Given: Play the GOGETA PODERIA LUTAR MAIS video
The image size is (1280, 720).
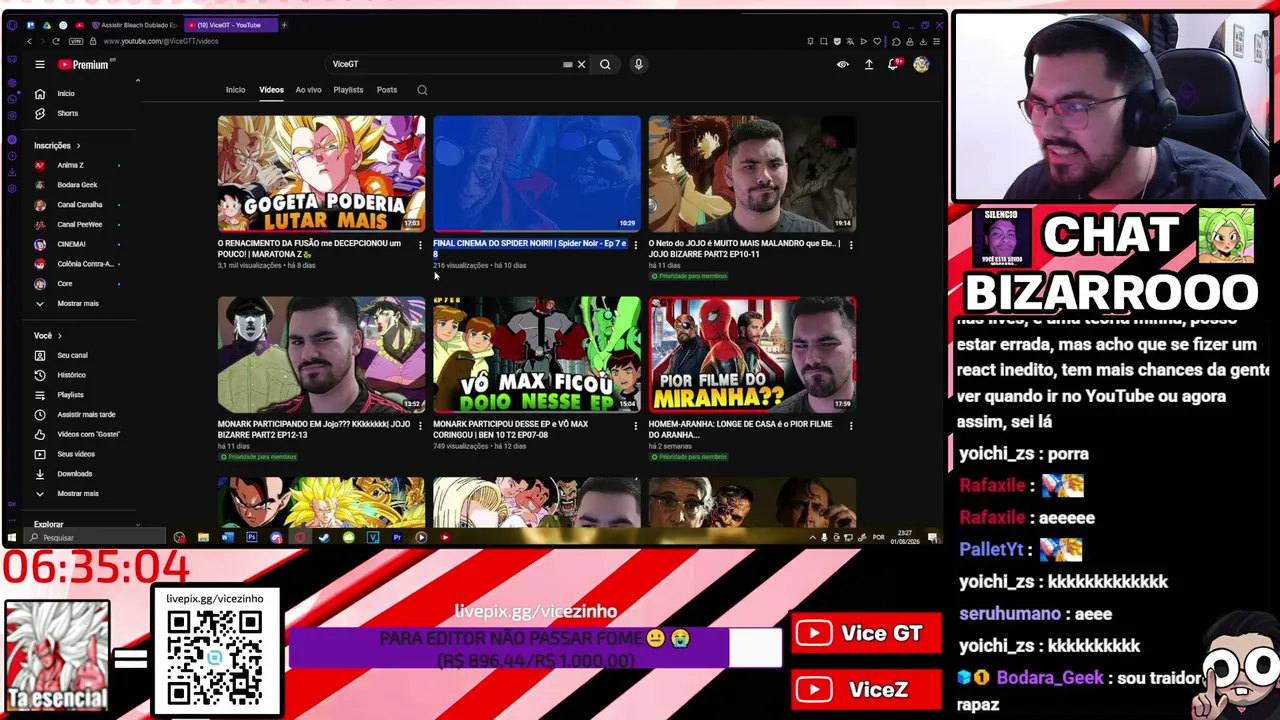Looking at the screenshot, I should 321,174.
